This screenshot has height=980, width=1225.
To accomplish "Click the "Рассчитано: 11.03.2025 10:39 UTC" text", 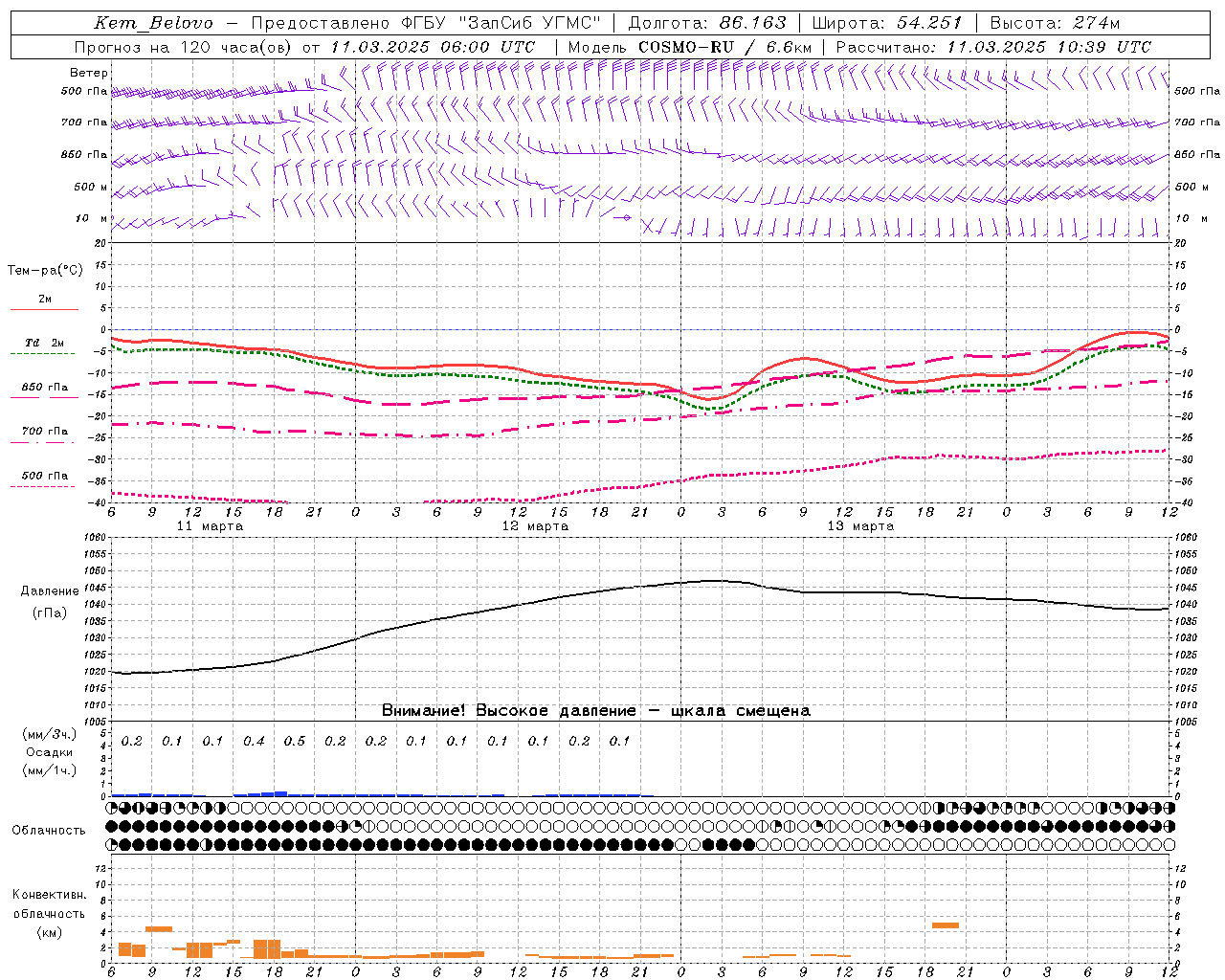I will [993, 47].
